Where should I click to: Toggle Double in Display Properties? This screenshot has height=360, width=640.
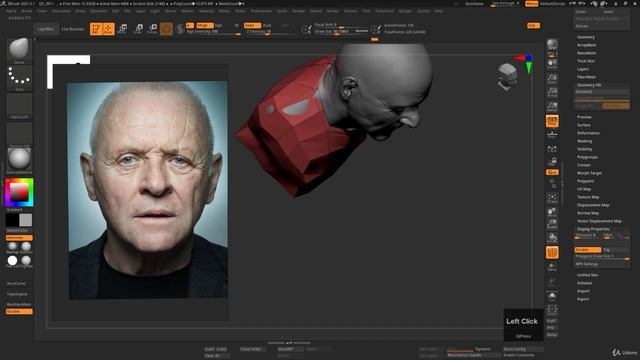point(587,250)
